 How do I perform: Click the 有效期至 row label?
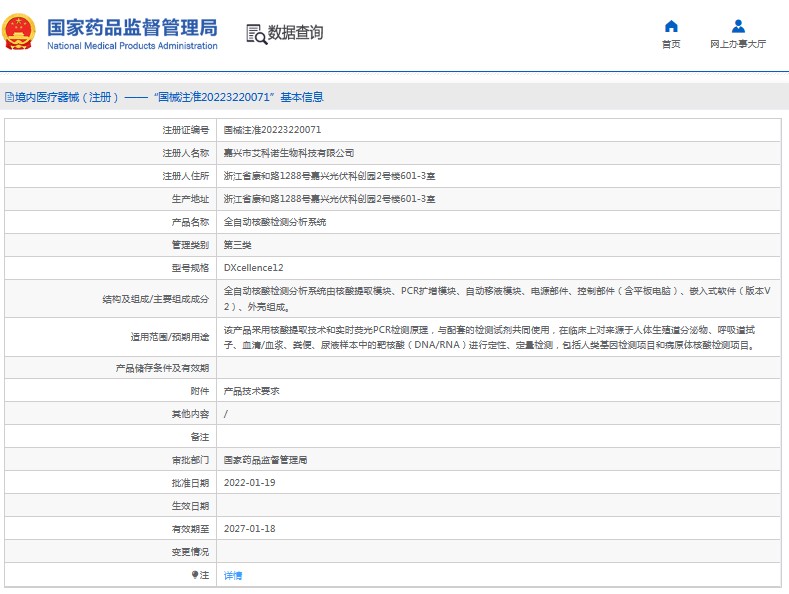point(190,529)
